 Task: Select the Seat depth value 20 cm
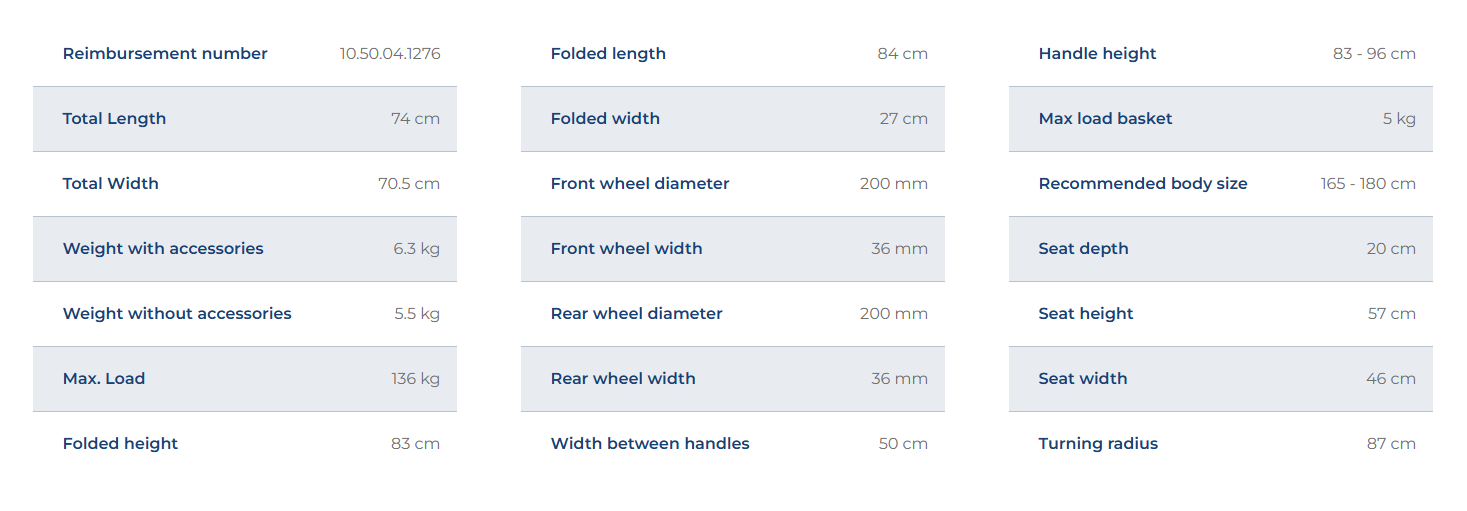click(1391, 249)
